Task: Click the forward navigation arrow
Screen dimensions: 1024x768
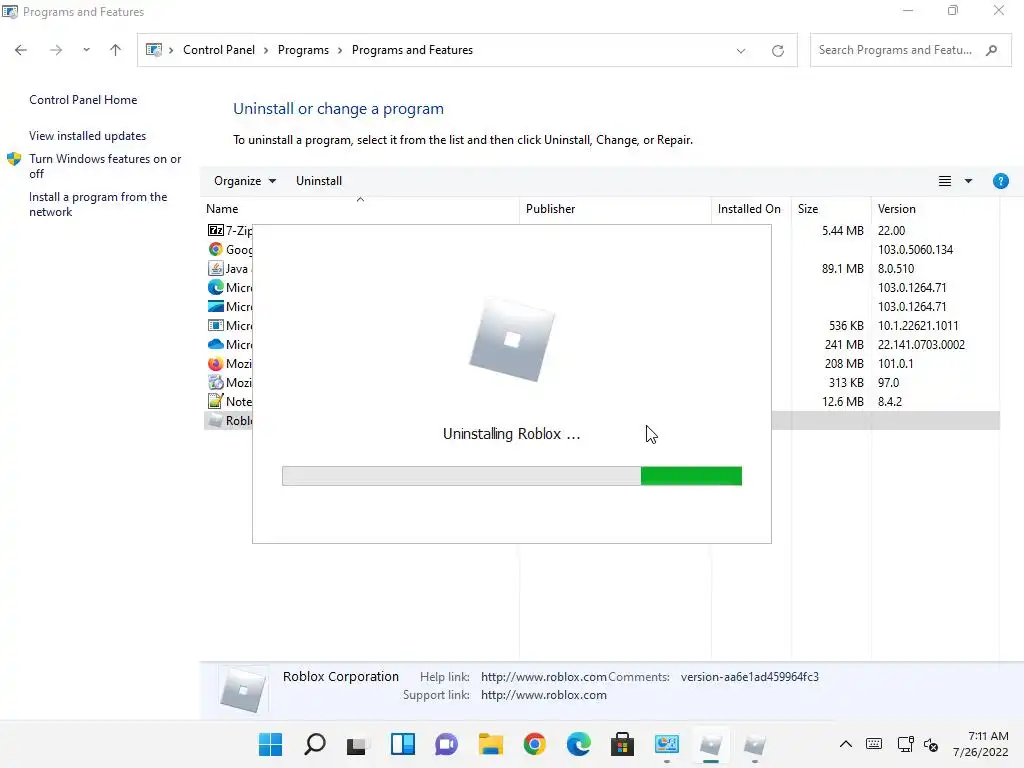Action: click(x=56, y=50)
